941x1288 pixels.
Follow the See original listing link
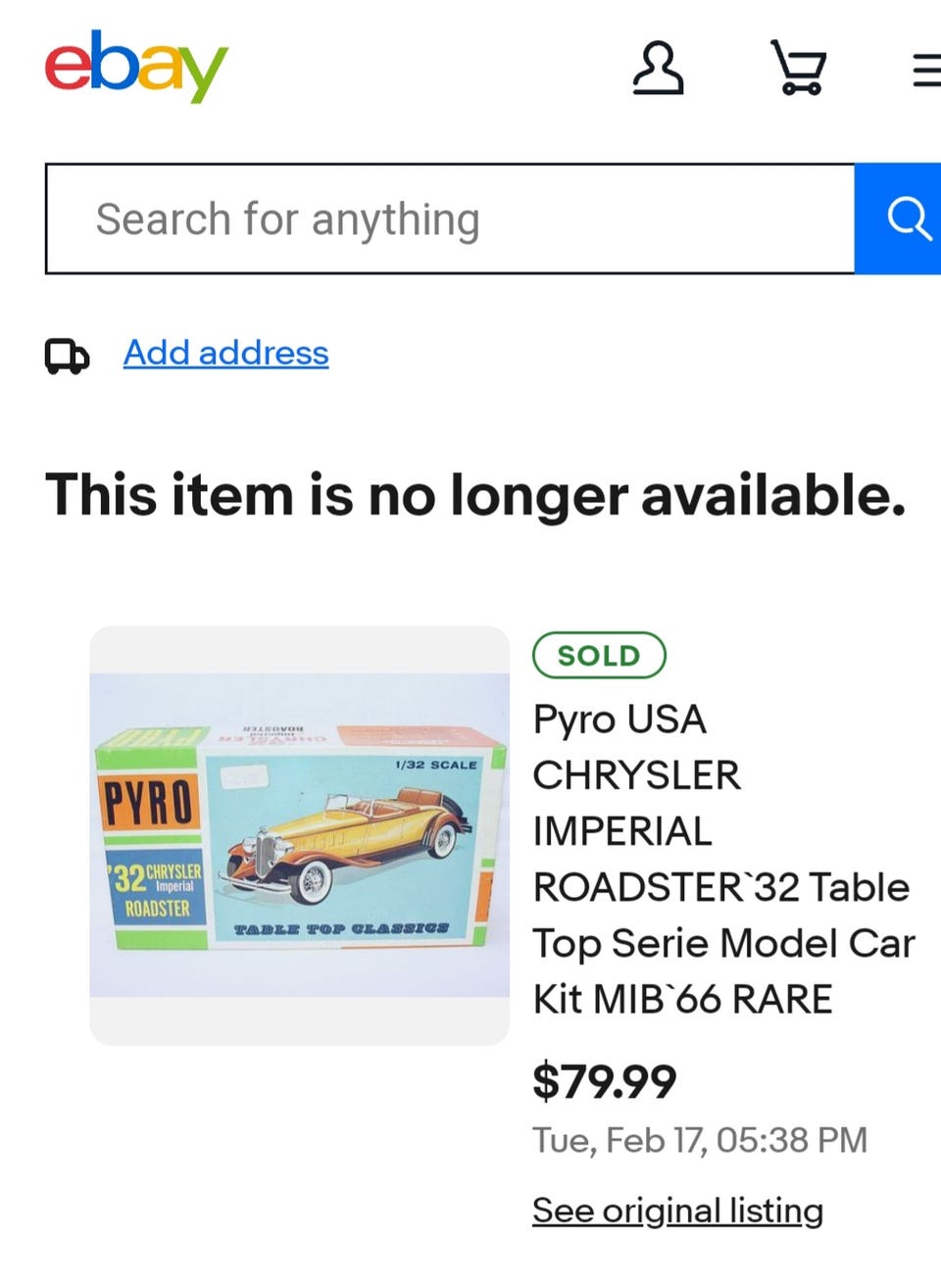click(677, 1211)
